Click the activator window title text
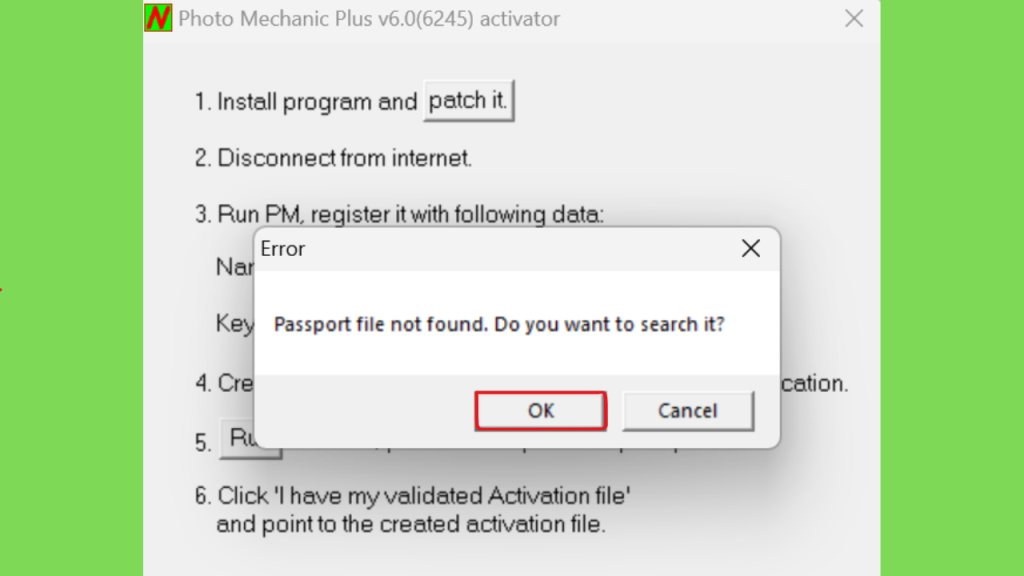The image size is (1024, 576). (369, 19)
